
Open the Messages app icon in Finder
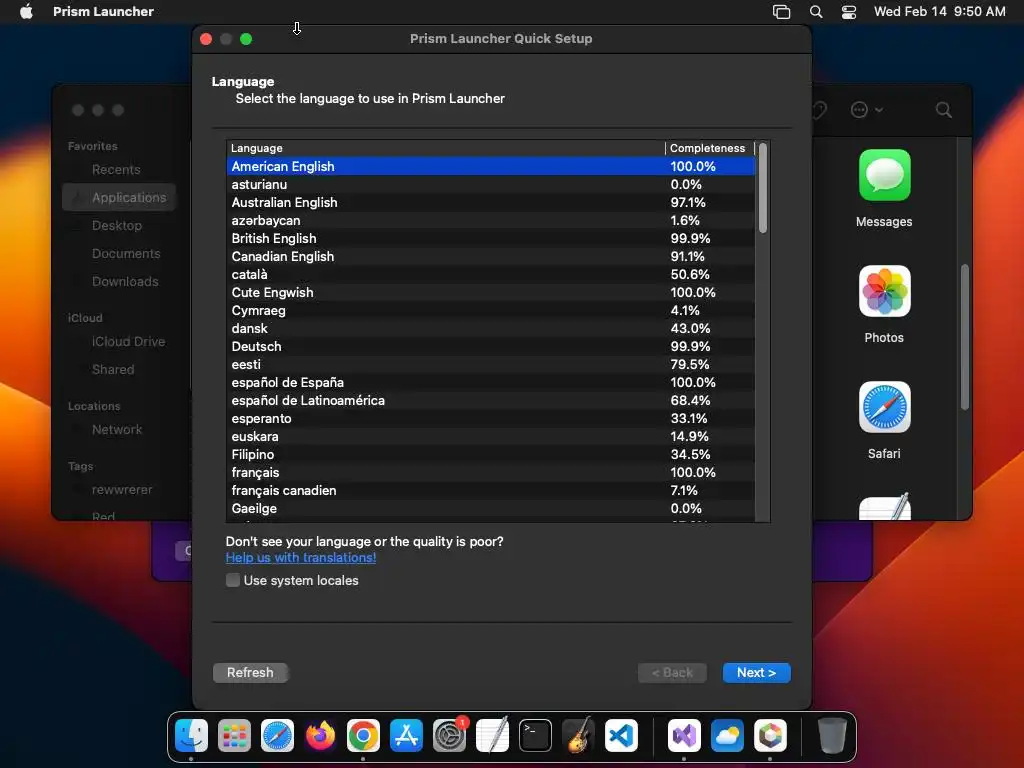(x=884, y=175)
